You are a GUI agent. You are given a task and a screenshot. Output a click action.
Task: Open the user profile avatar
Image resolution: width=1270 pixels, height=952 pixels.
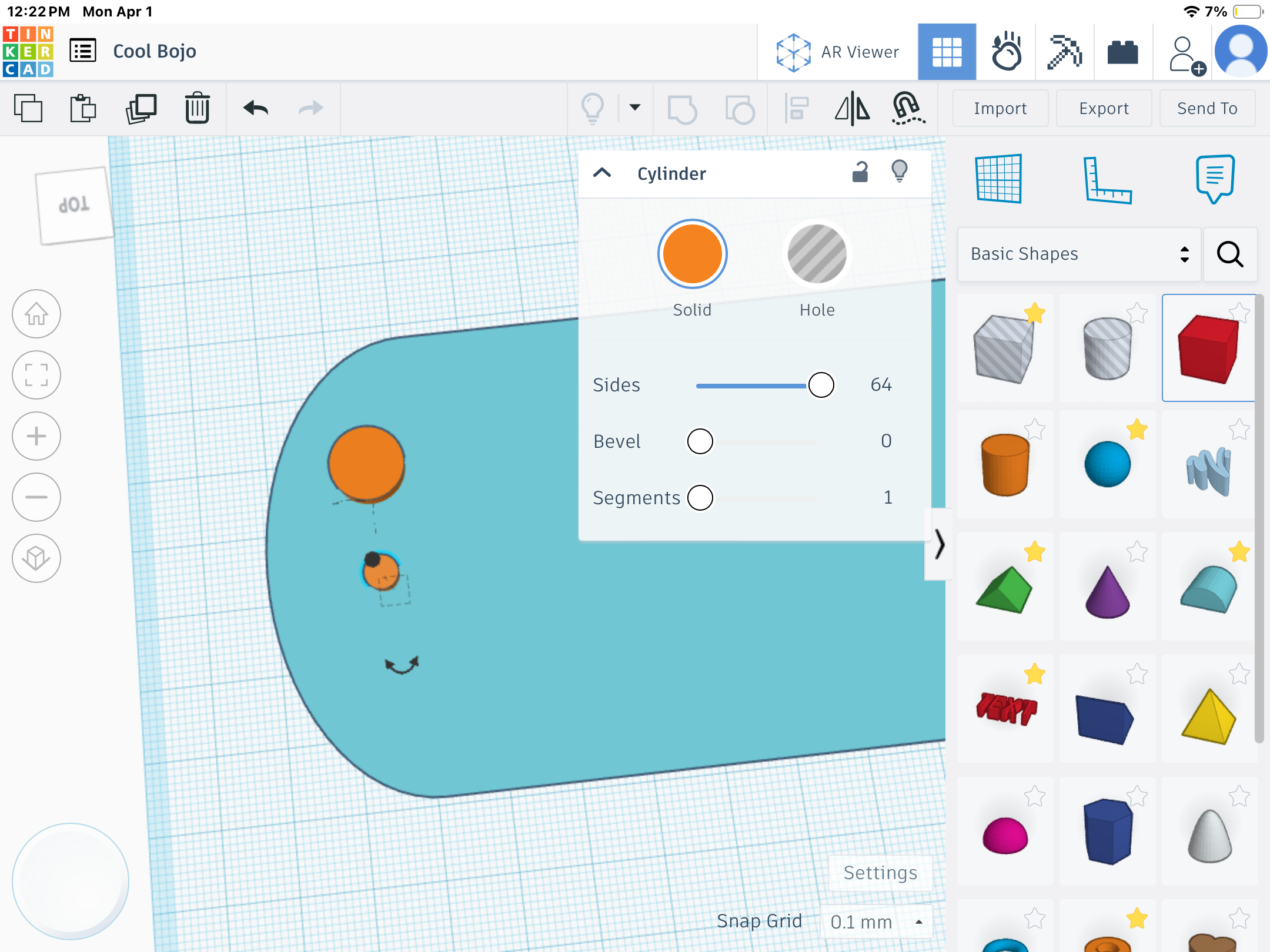[1241, 52]
